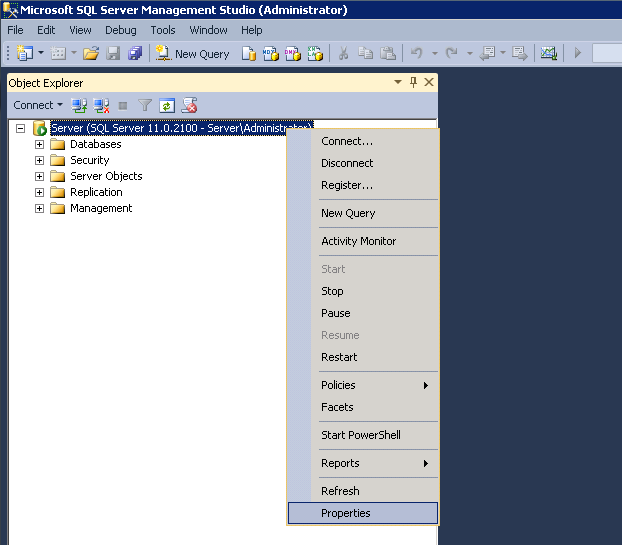622x545 pixels.
Task: Choose Disconnect from the context menu
Action: pyautogui.click(x=363, y=163)
